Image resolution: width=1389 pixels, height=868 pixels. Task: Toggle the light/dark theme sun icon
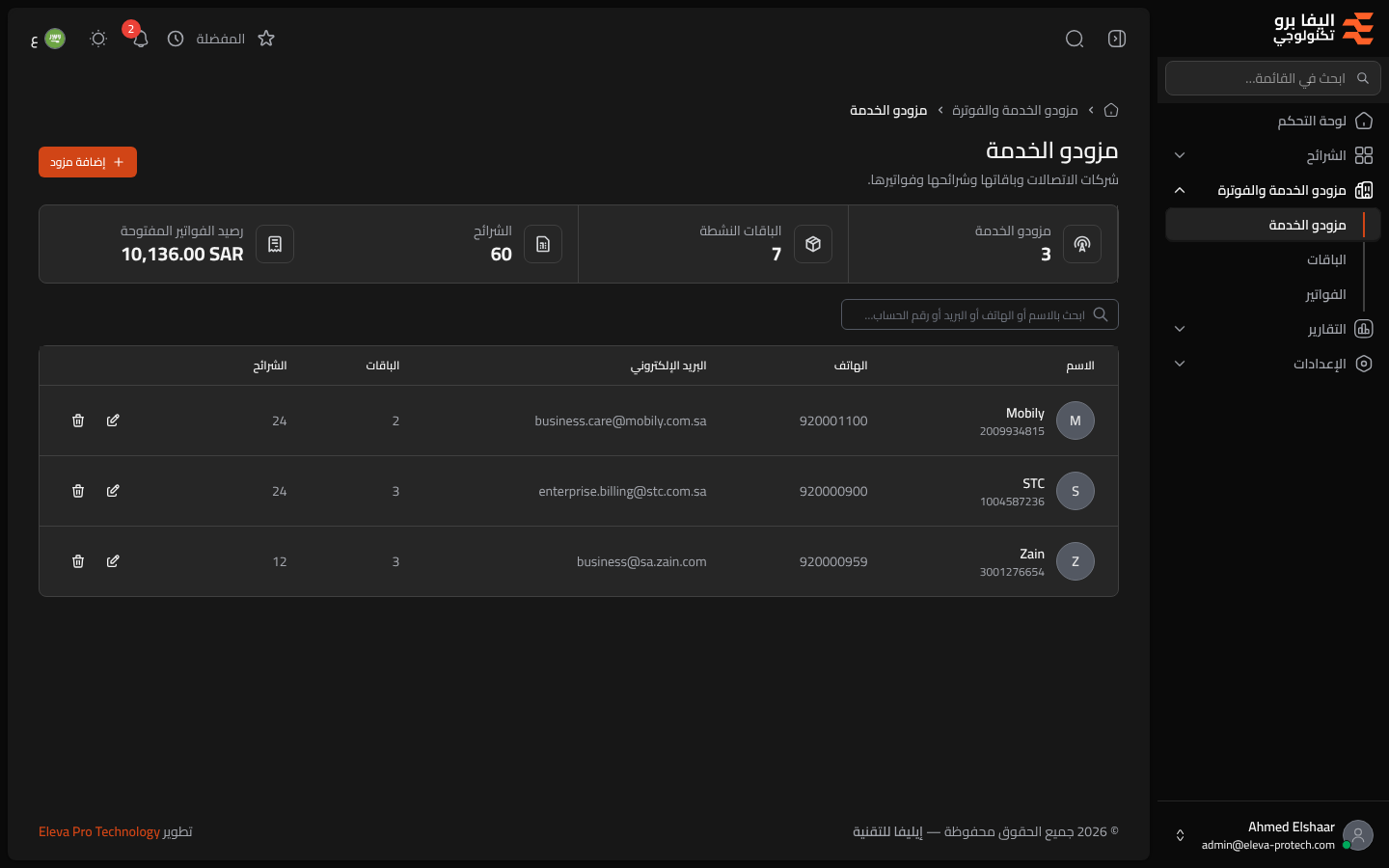(x=98, y=39)
